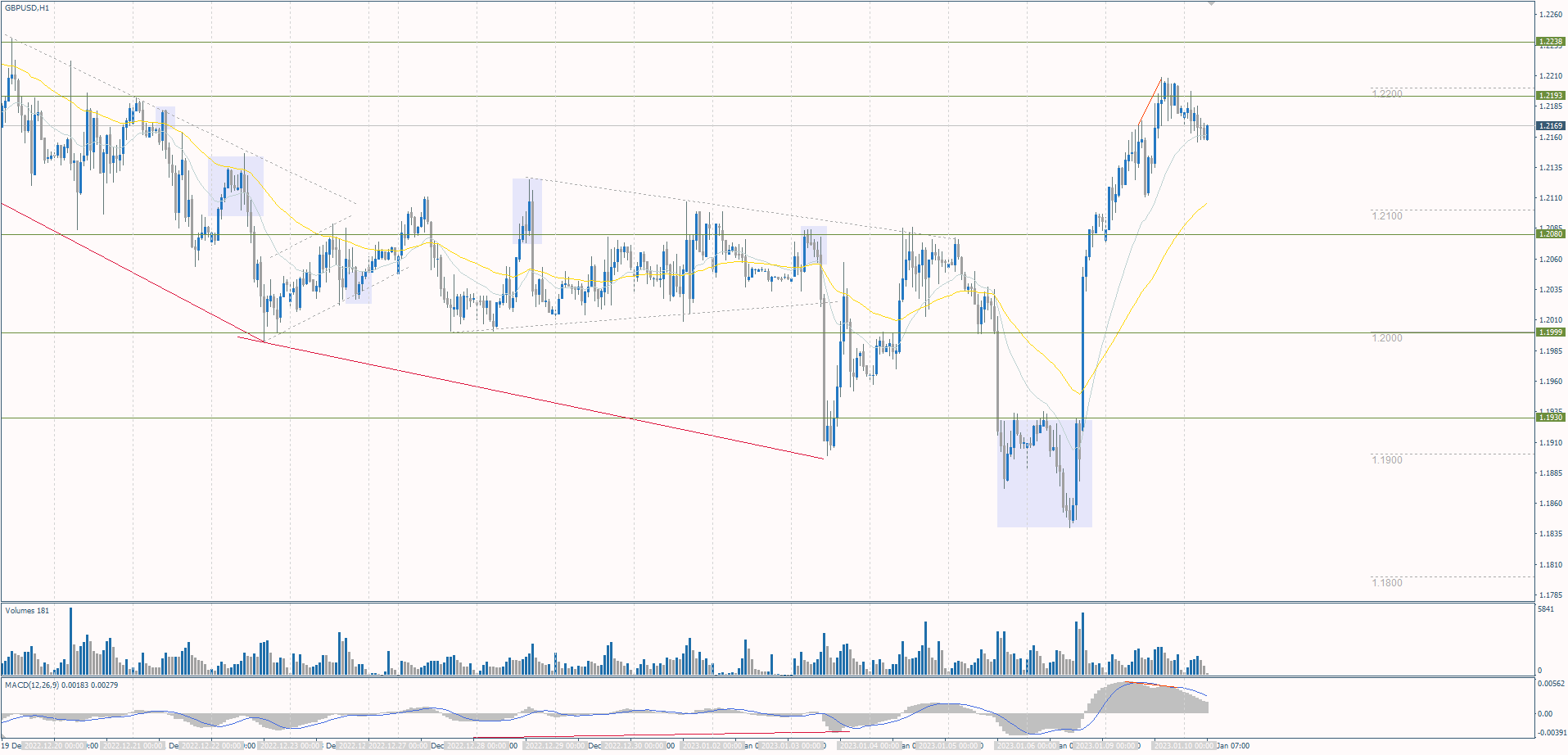The width and height of the screenshot is (1568, 755).
Task: Click the Volumes 181 indicator label
Action: (27, 611)
